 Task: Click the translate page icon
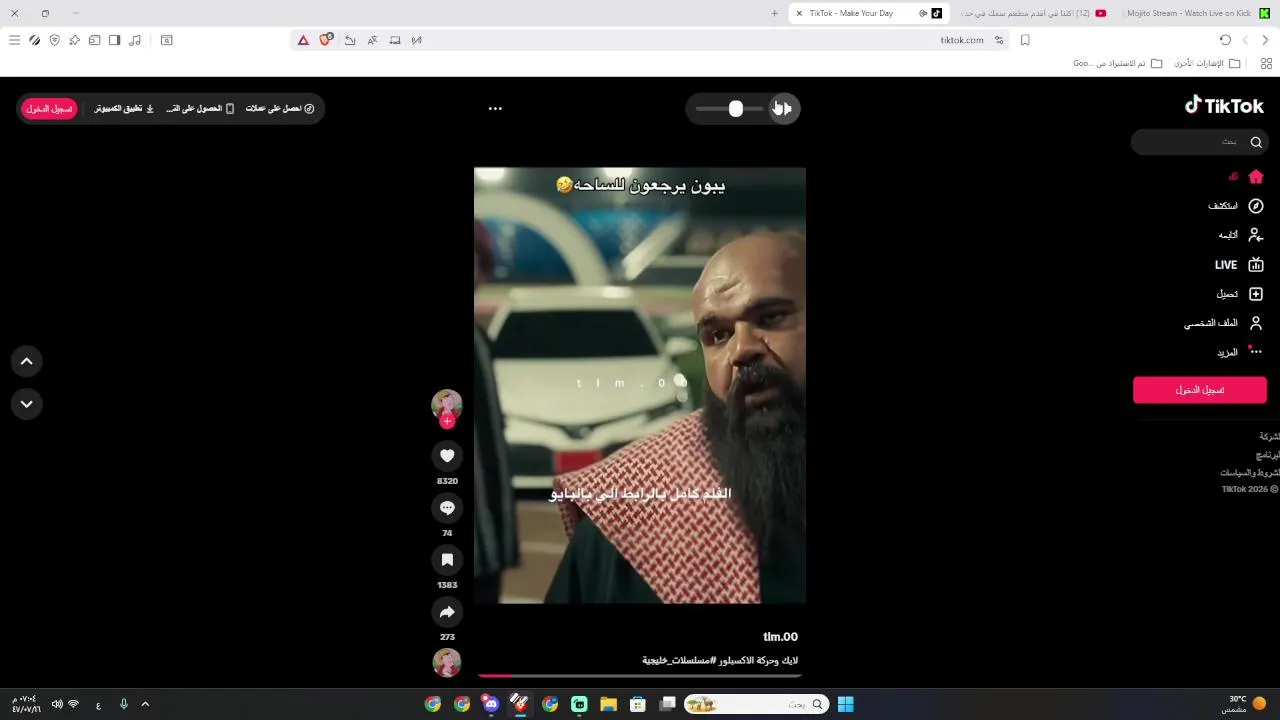(372, 40)
